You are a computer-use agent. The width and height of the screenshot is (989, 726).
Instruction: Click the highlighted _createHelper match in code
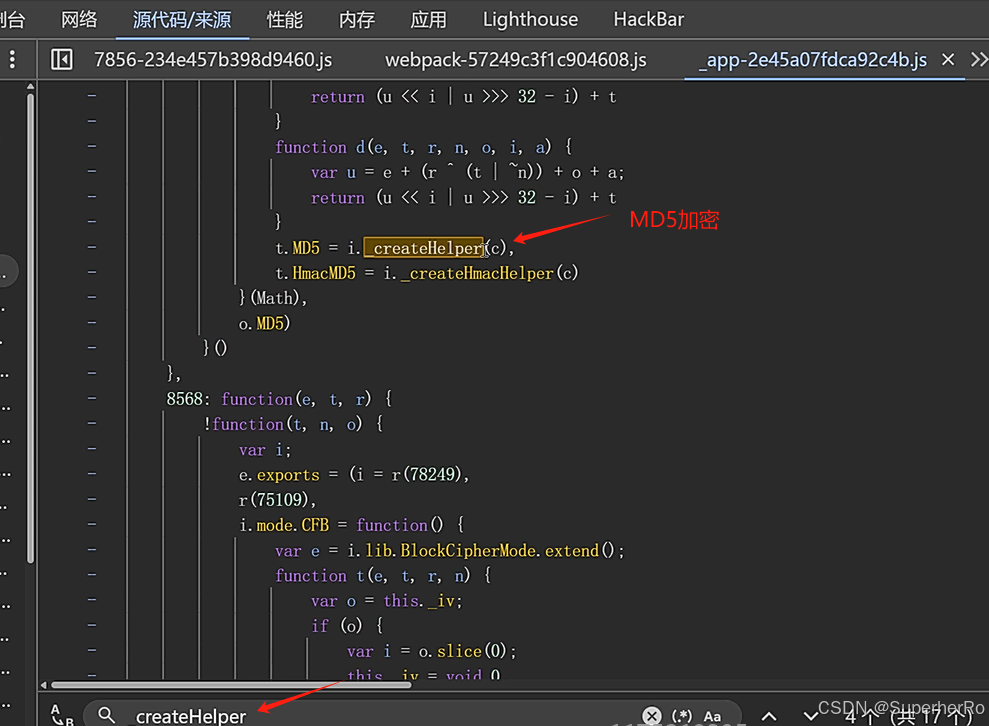pyautogui.click(x=424, y=248)
